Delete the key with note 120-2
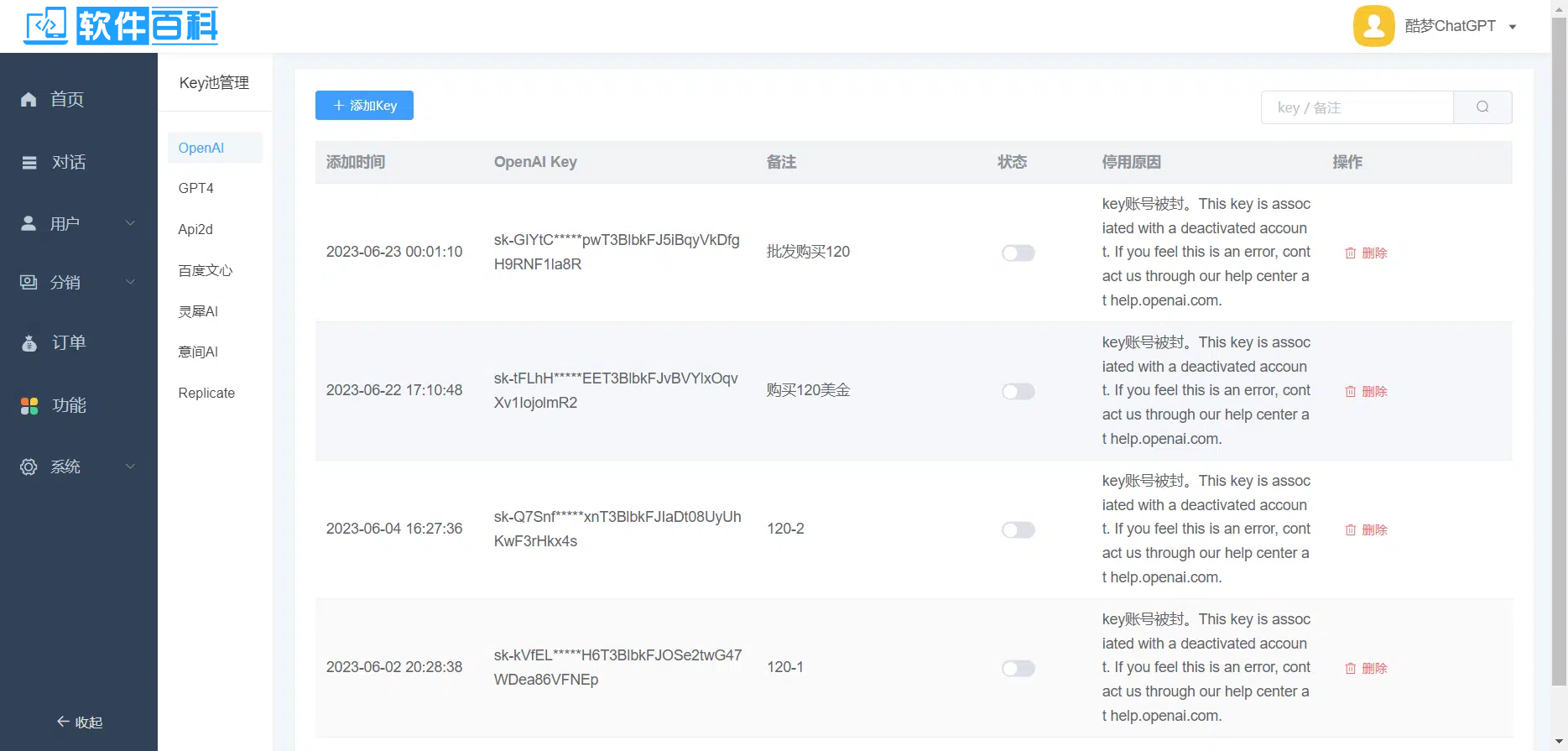 (x=1366, y=529)
